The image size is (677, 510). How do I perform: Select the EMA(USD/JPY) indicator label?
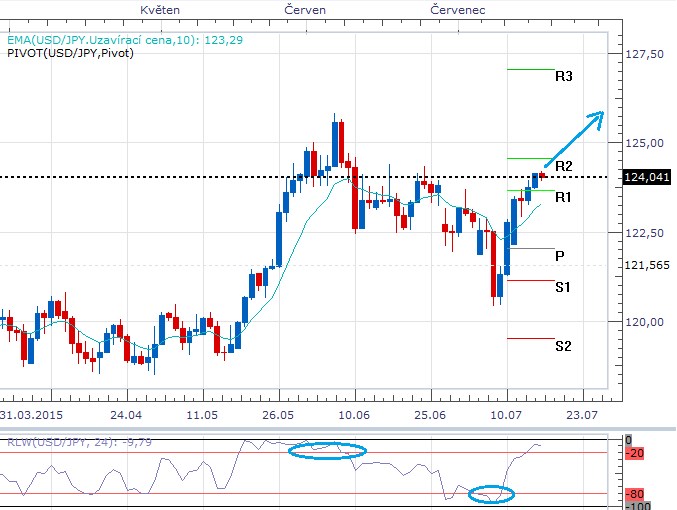click(125, 40)
